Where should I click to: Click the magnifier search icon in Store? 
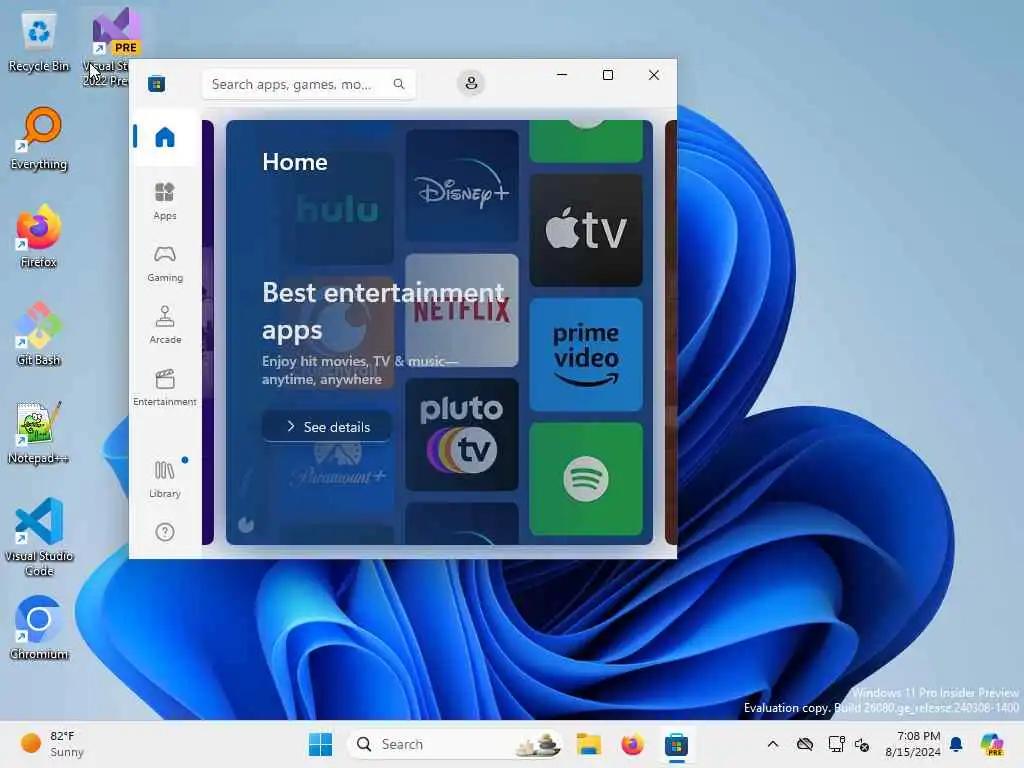[x=399, y=84]
